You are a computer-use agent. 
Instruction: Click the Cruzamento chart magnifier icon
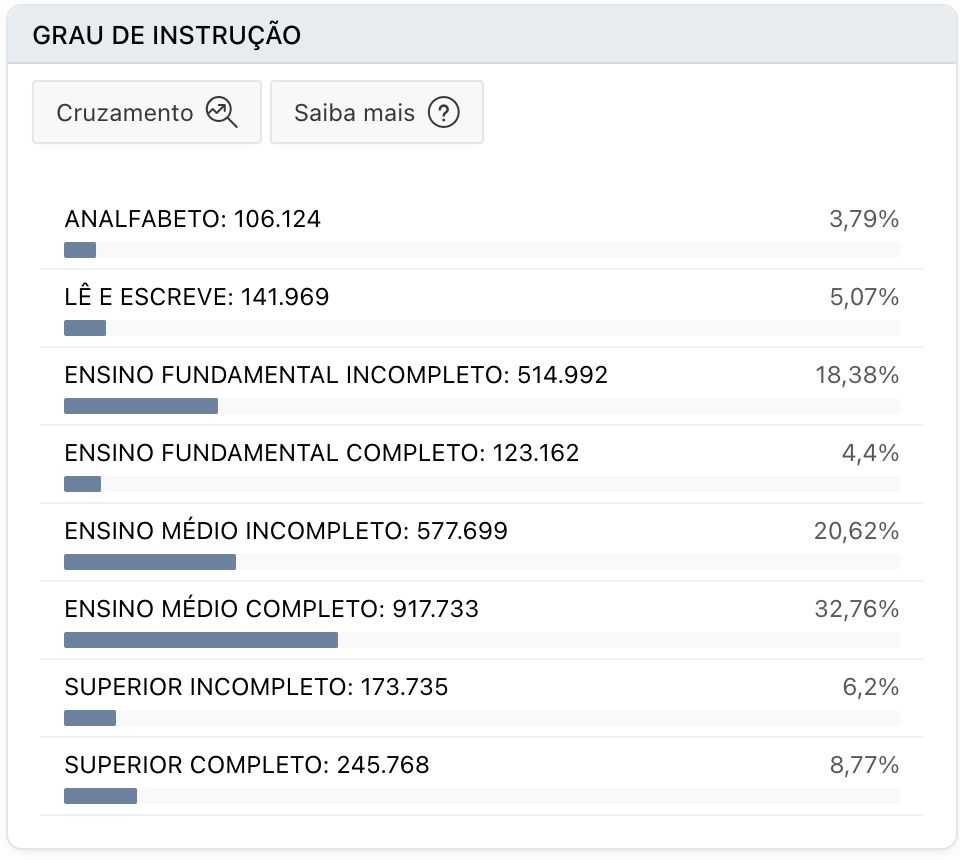221,113
